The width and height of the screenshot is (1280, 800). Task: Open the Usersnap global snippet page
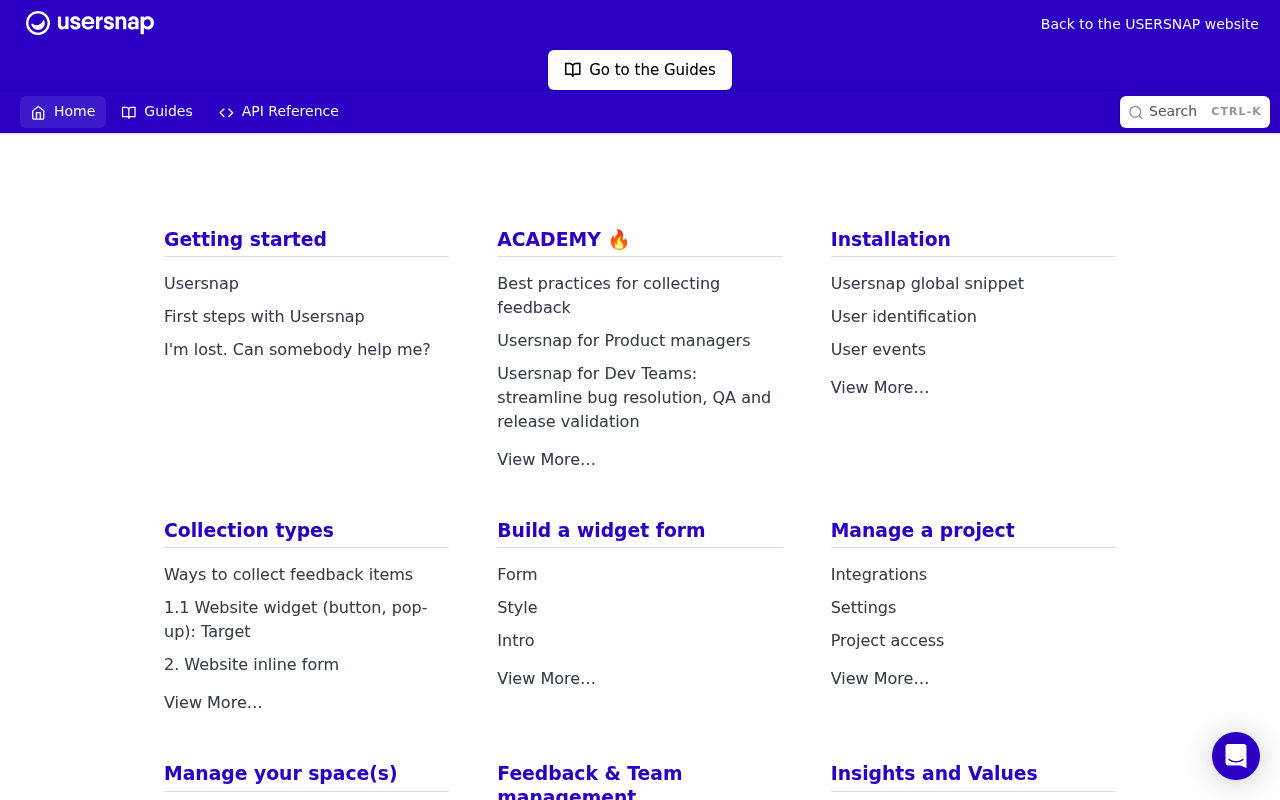click(927, 283)
